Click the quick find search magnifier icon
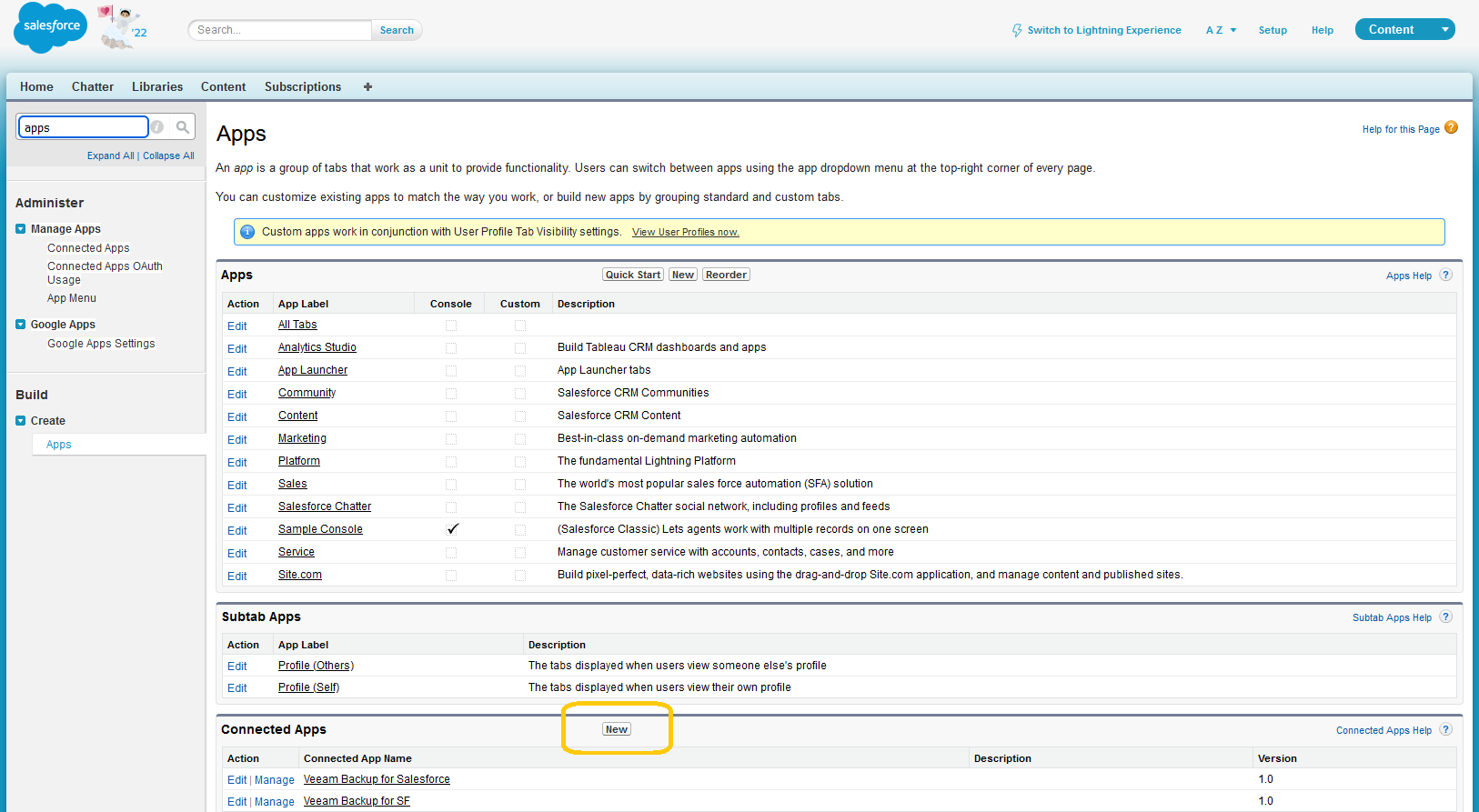The image size is (1479, 812). (x=183, y=127)
